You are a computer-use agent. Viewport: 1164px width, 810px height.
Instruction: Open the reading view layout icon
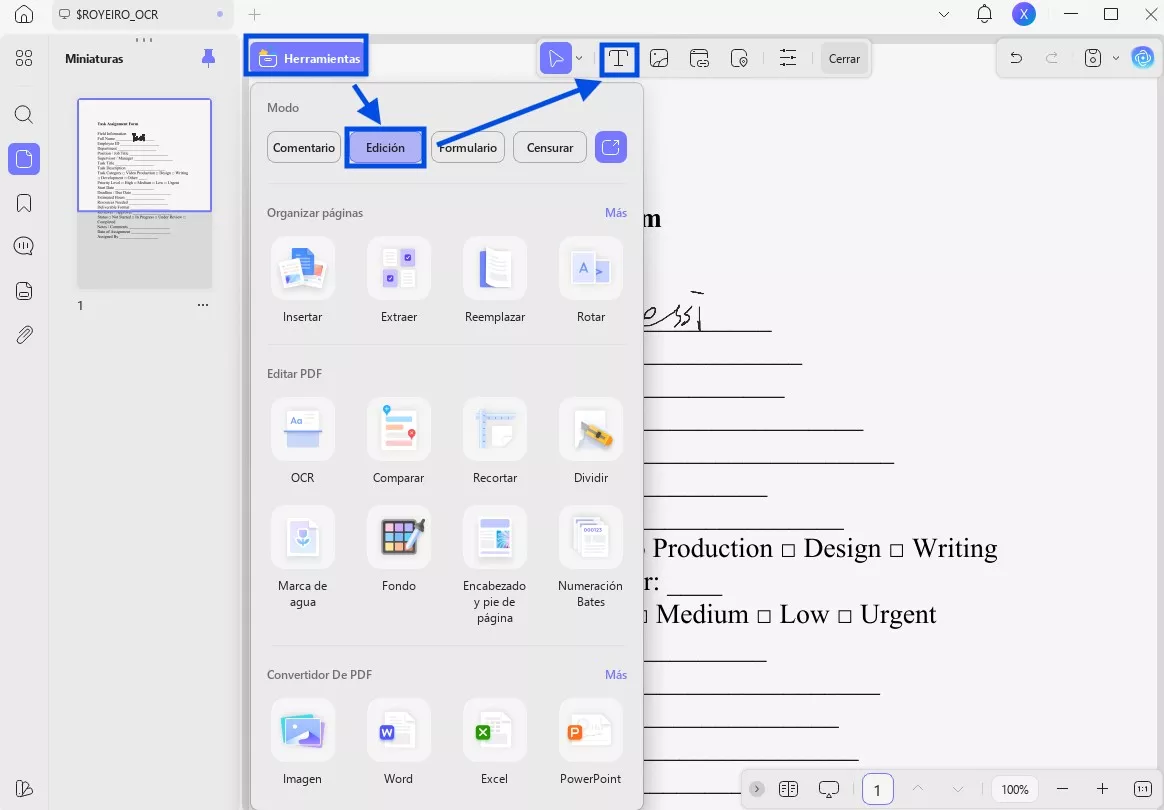click(788, 789)
